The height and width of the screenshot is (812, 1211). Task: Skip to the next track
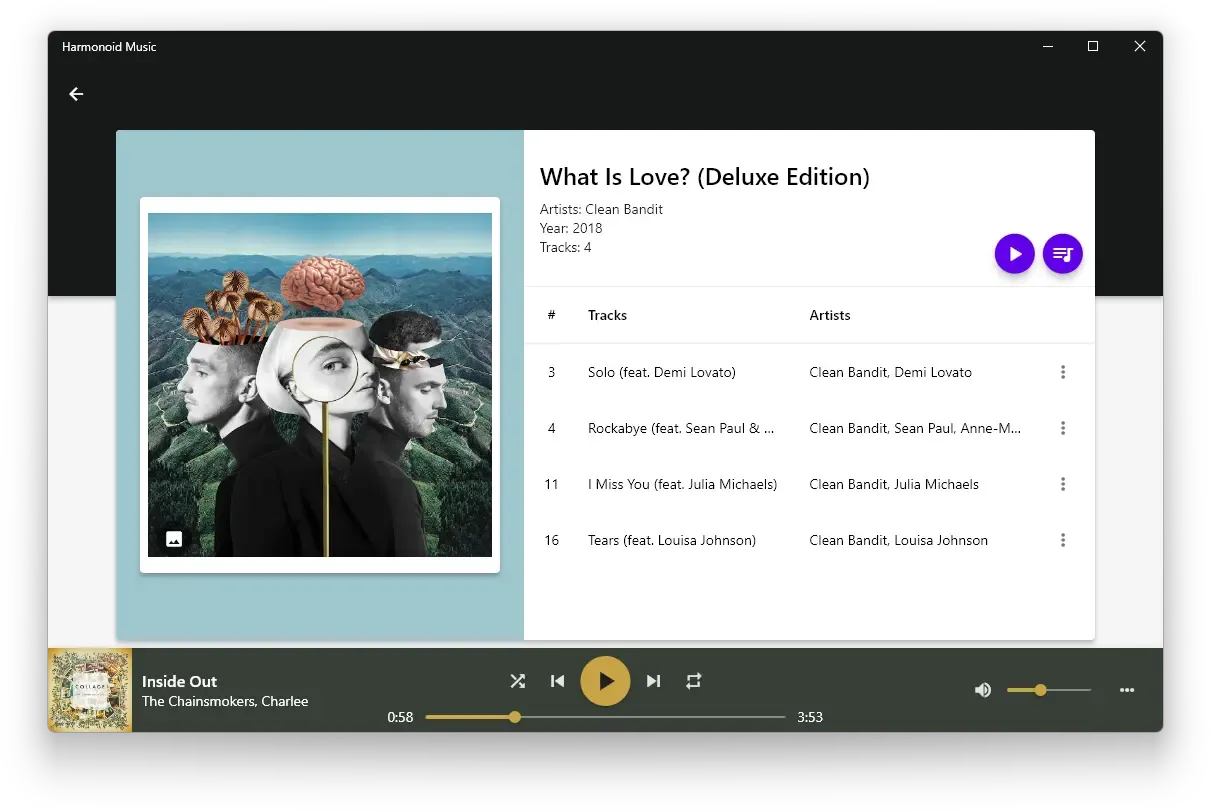tap(653, 681)
